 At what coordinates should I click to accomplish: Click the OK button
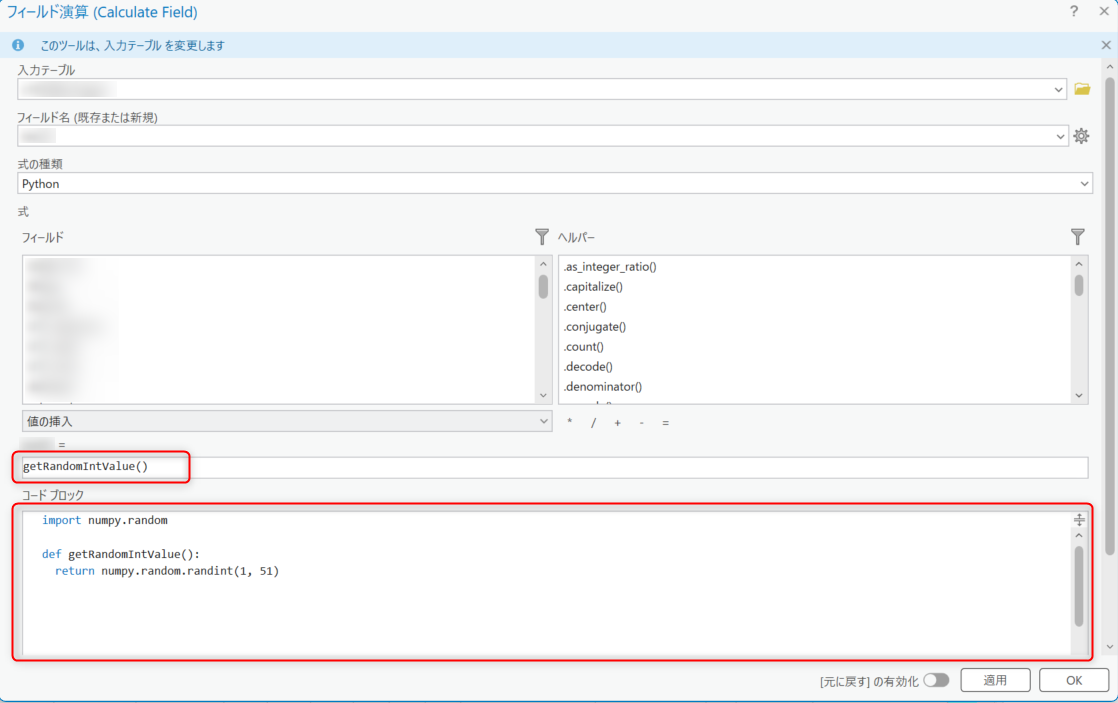1073,680
